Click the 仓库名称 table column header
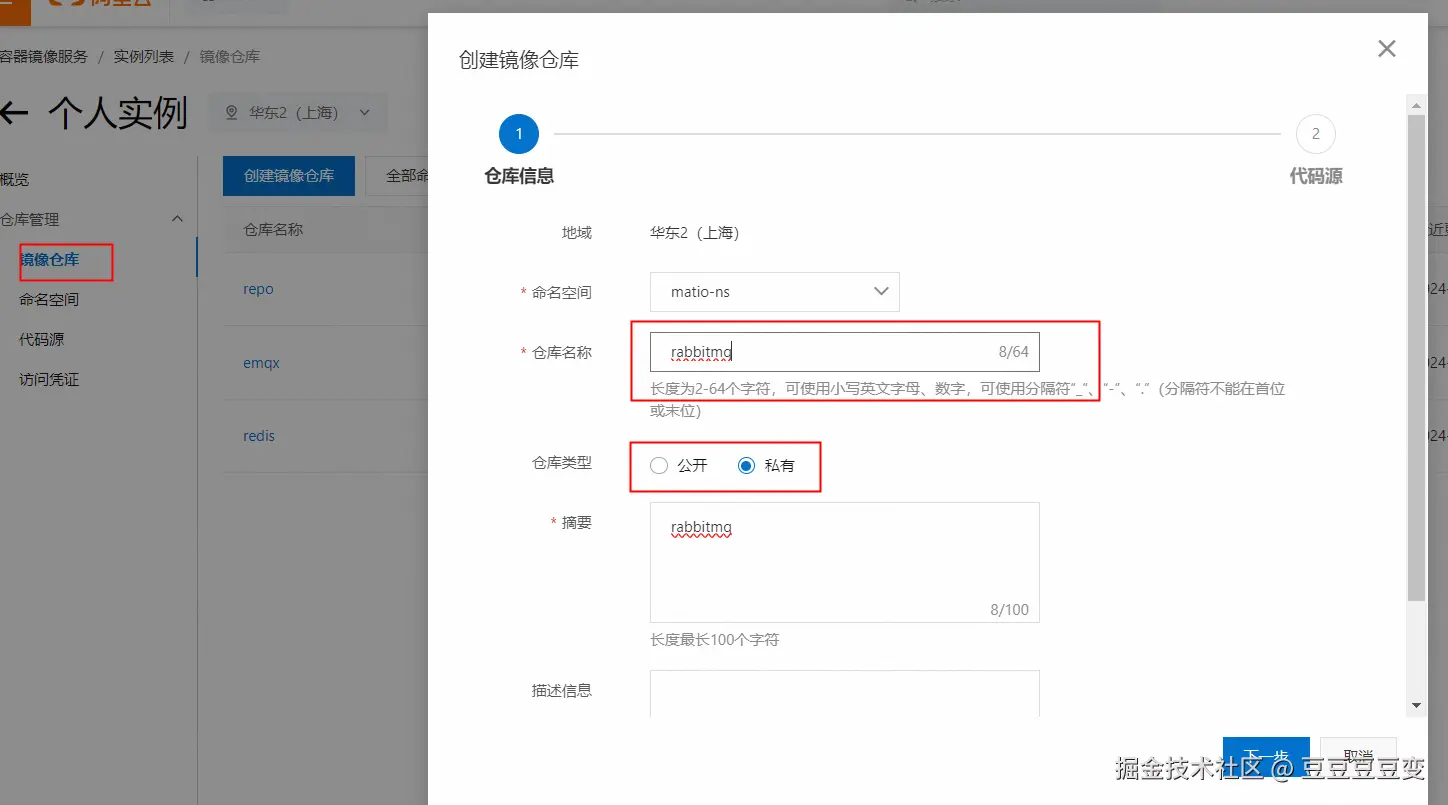Viewport: 1448px width, 805px height. click(x=273, y=229)
